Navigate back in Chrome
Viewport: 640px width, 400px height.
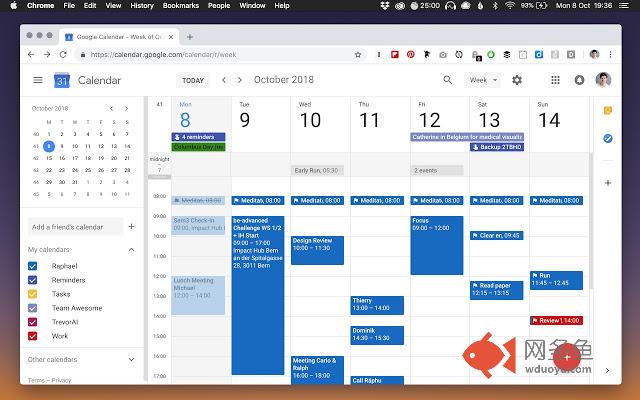[31, 54]
